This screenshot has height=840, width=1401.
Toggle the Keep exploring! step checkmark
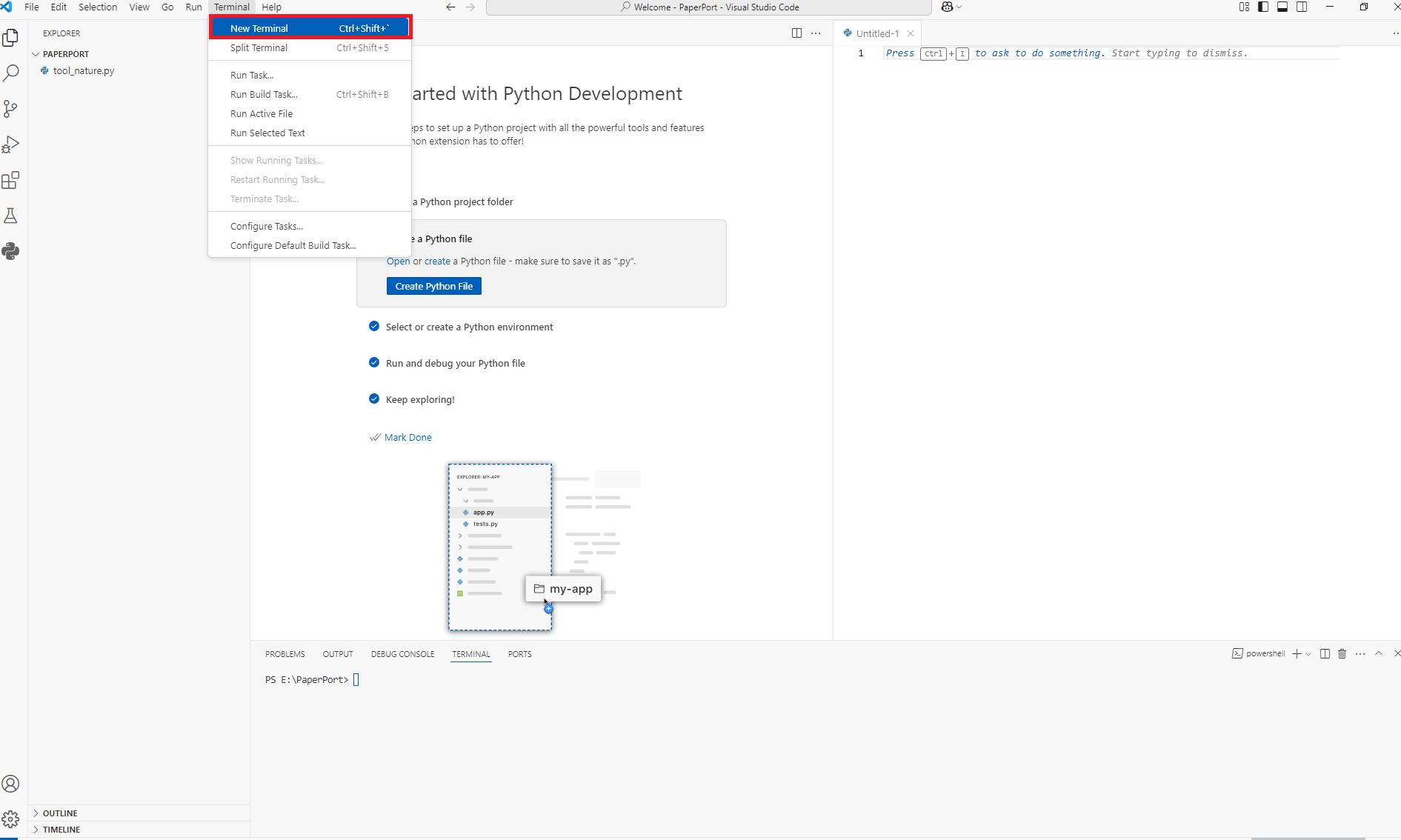coord(374,399)
